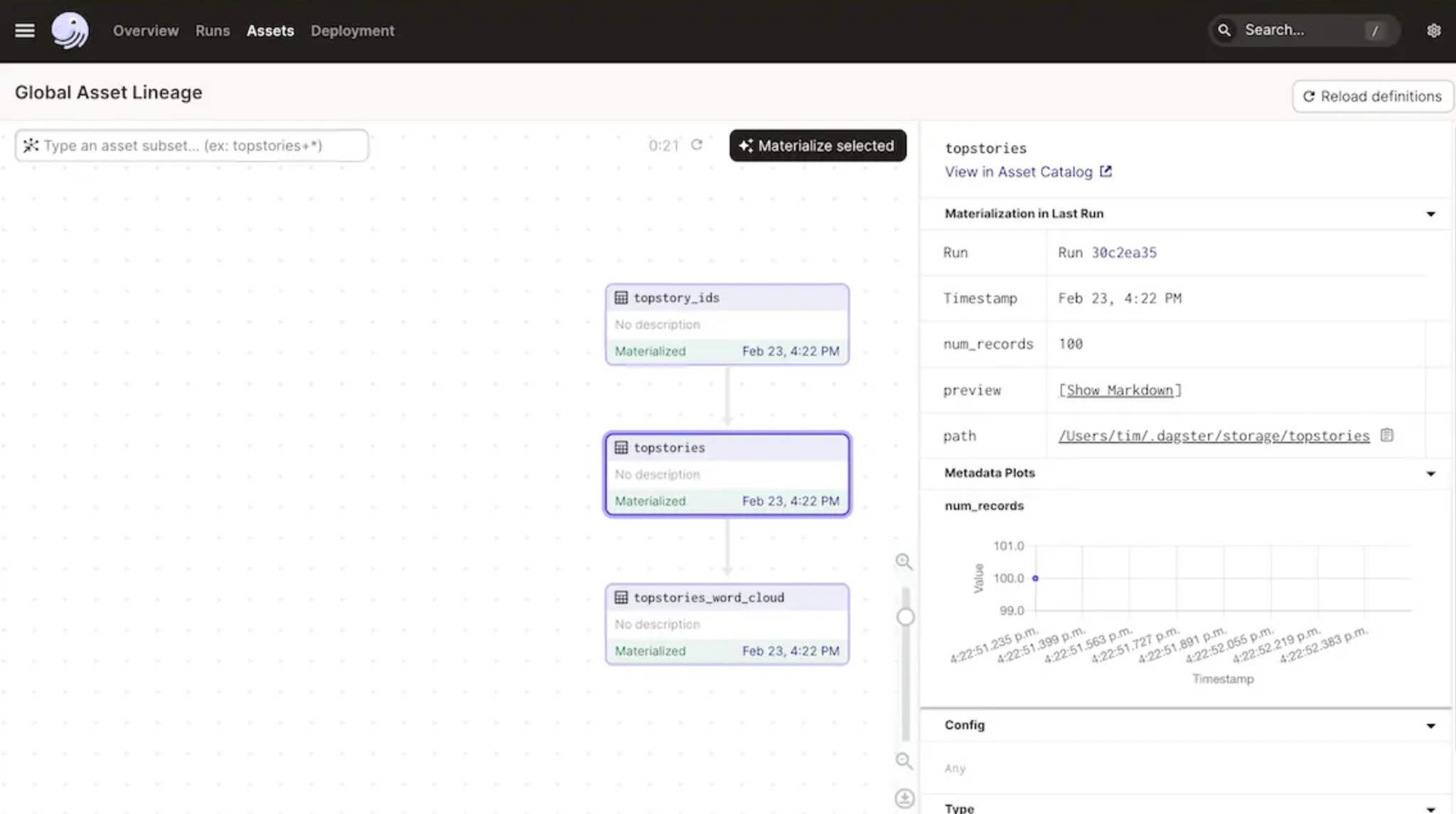Focus the asset subset input field
Screen dimensions: 1456x814
[x=192, y=146]
